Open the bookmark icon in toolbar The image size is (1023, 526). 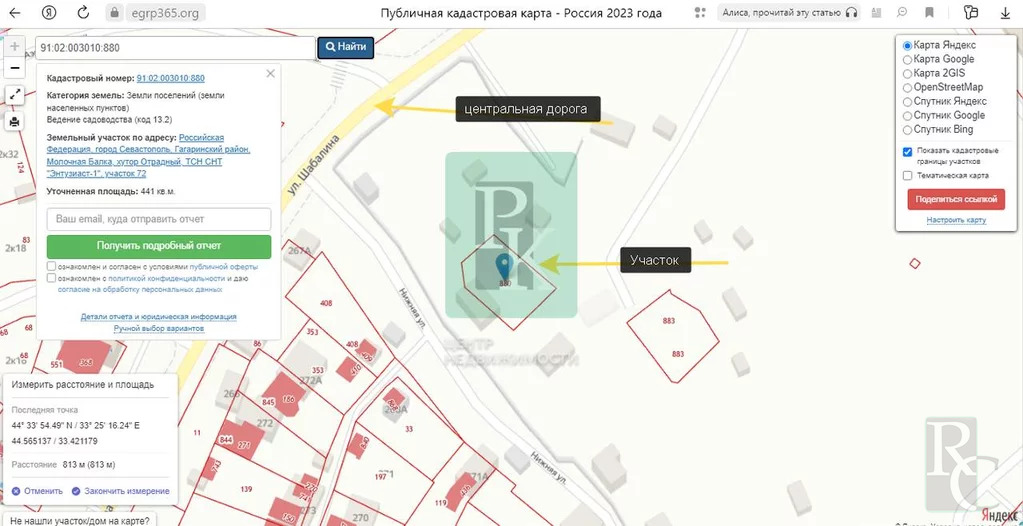pos(930,12)
